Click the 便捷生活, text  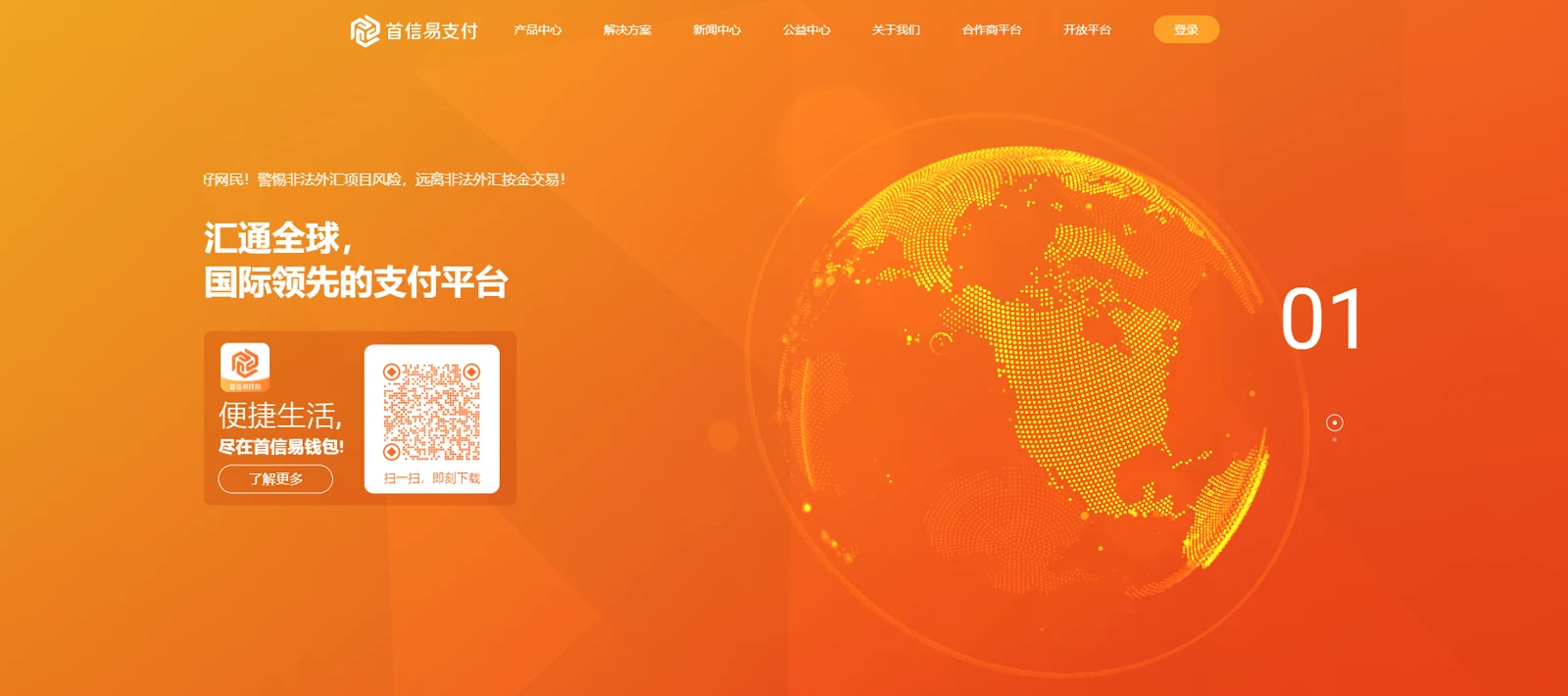pos(280,416)
